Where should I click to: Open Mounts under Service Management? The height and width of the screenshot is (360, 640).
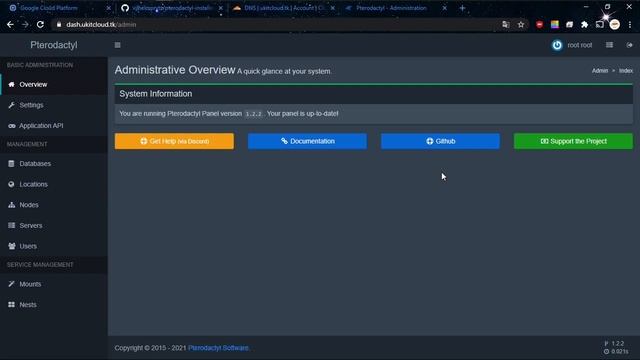(54, 284)
